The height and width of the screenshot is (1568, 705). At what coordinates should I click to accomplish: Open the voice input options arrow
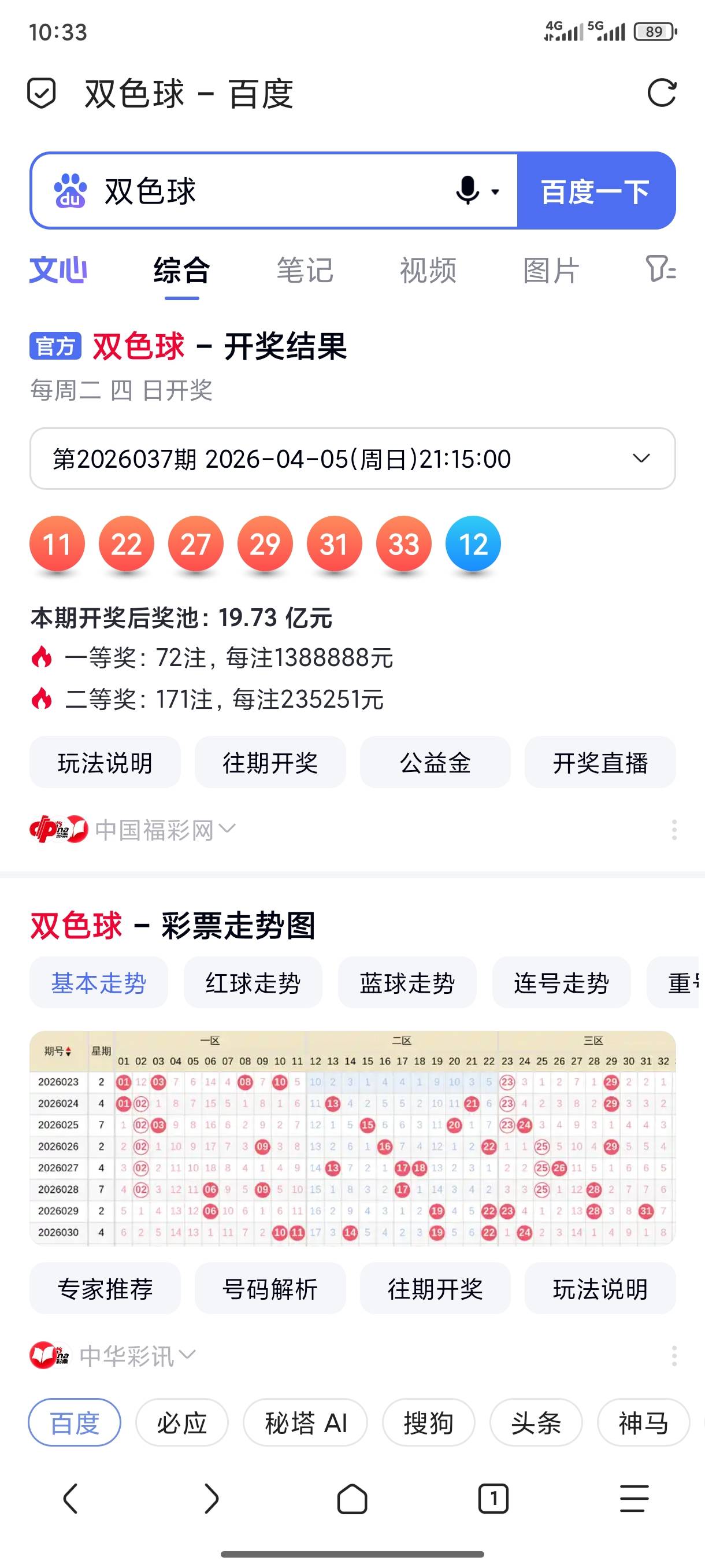click(495, 192)
